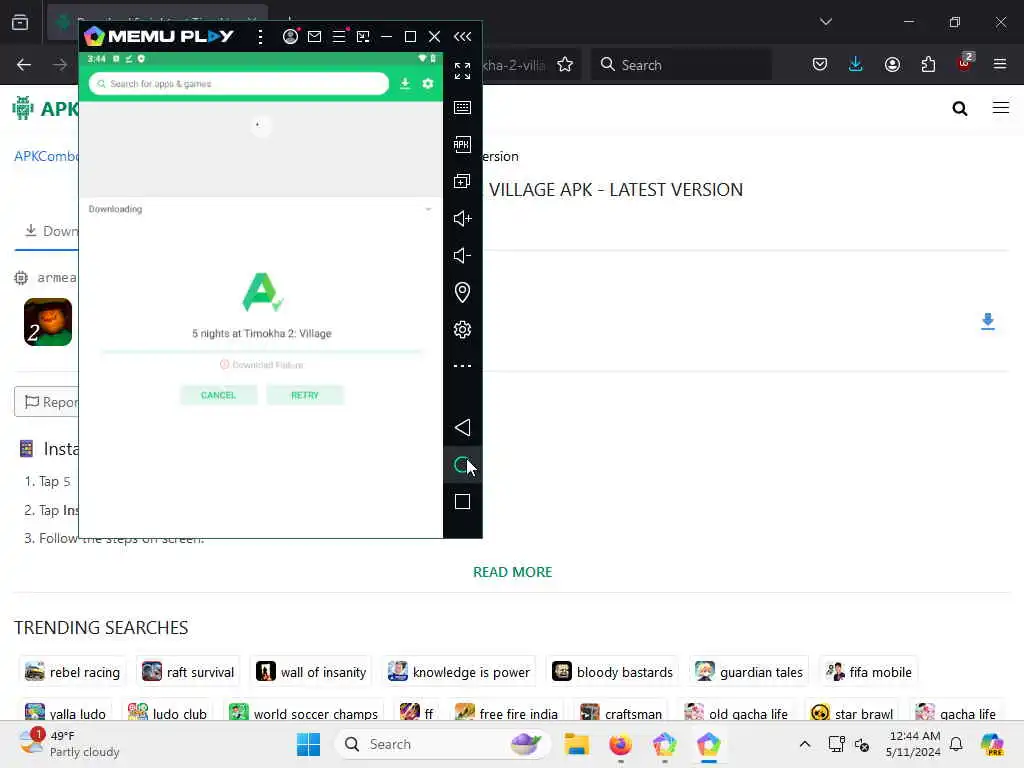Screen dimensions: 1024x768
Task: Open the MEmu location pin icon
Action: (462, 292)
